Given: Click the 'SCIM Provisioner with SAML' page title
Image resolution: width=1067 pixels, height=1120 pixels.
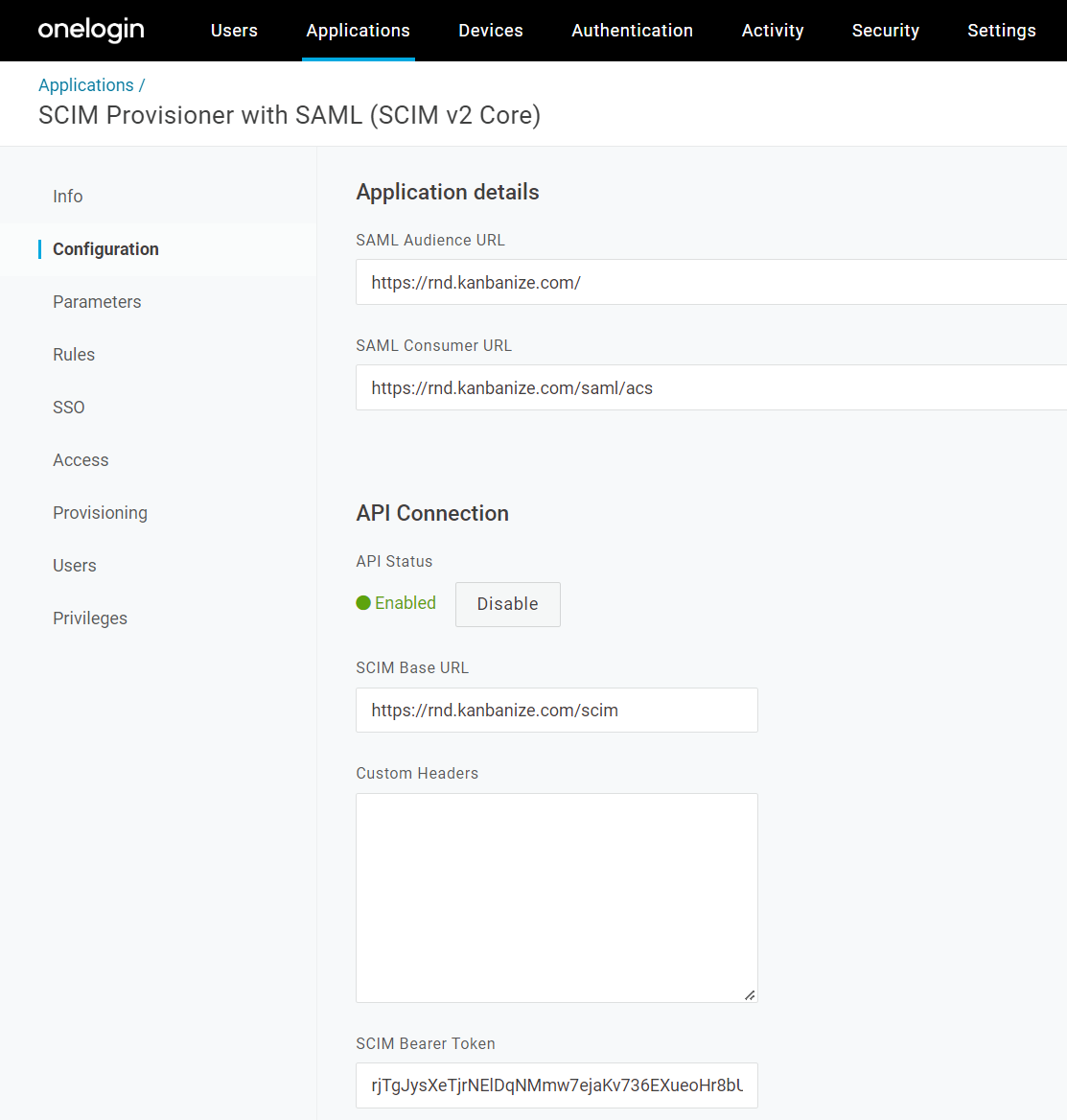Looking at the screenshot, I should point(290,115).
